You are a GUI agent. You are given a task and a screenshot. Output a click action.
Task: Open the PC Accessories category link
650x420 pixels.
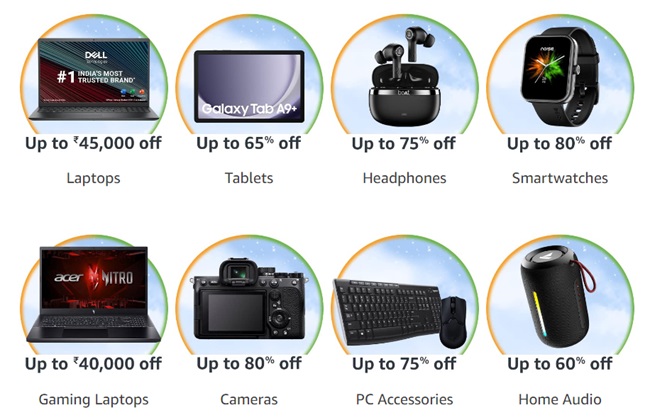point(405,400)
